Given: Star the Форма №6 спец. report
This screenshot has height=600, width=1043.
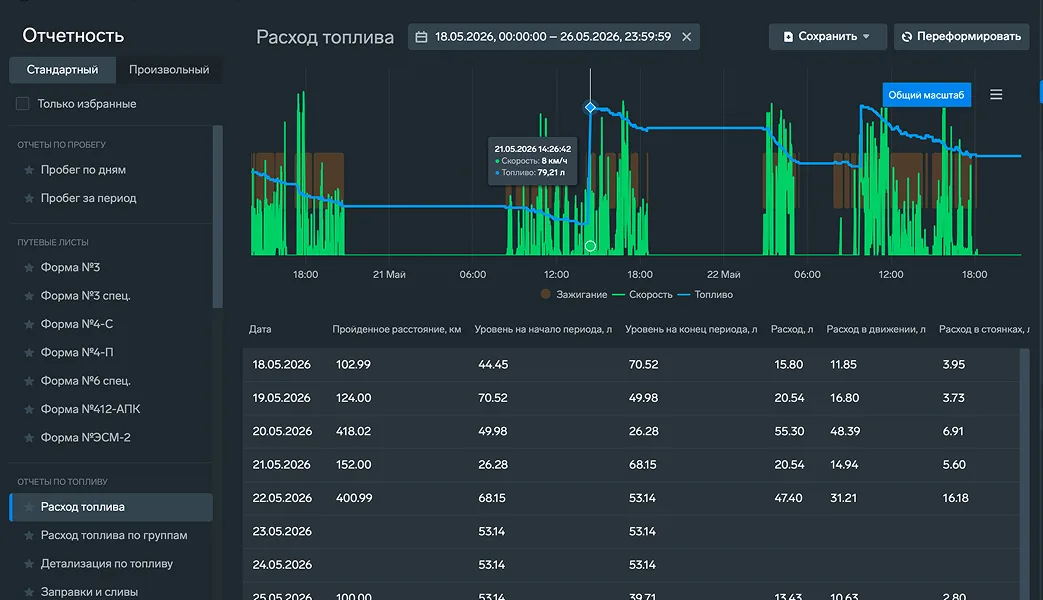Looking at the screenshot, I should pos(29,381).
